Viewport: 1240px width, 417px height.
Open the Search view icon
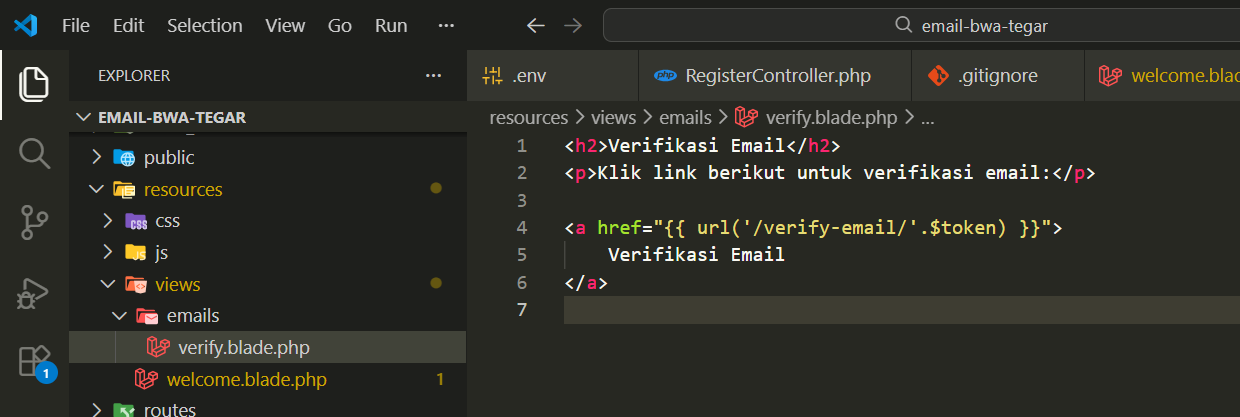pos(34,154)
